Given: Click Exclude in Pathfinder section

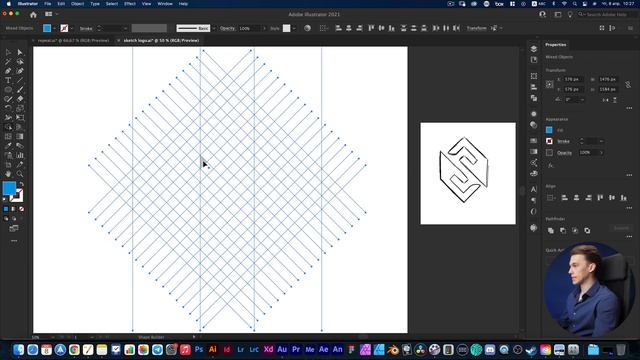Looking at the screenshot, I should (587, 231).
